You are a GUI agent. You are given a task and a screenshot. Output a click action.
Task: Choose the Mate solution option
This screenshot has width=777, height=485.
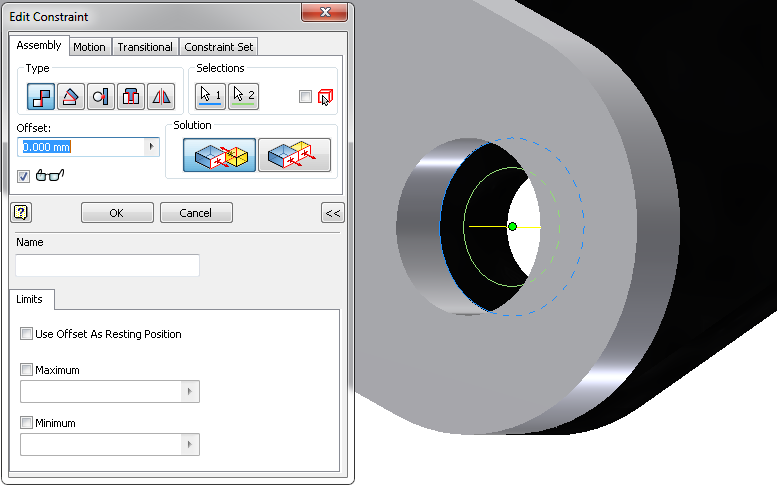pos(220,155)
